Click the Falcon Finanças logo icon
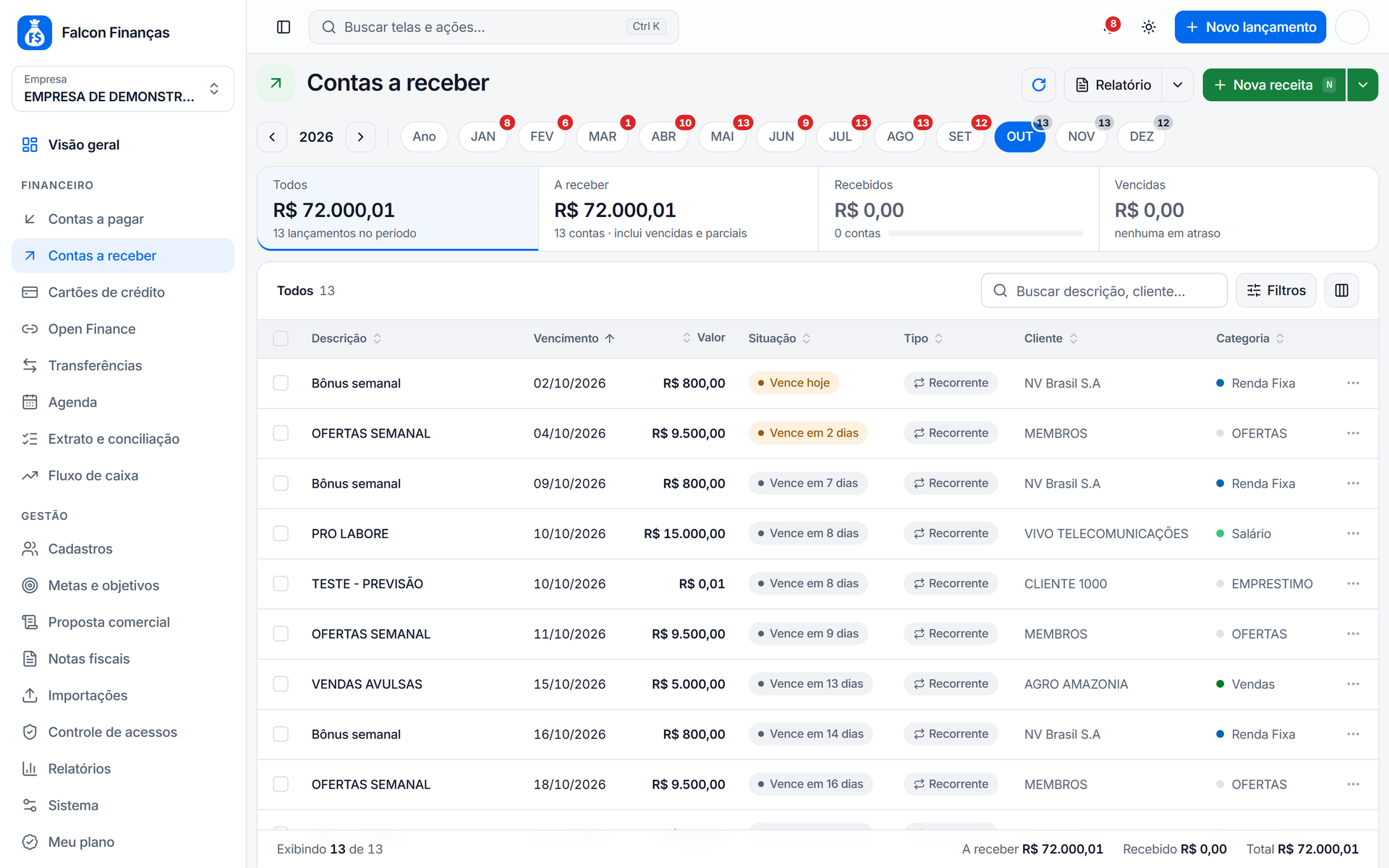 (x=35, y=33)
